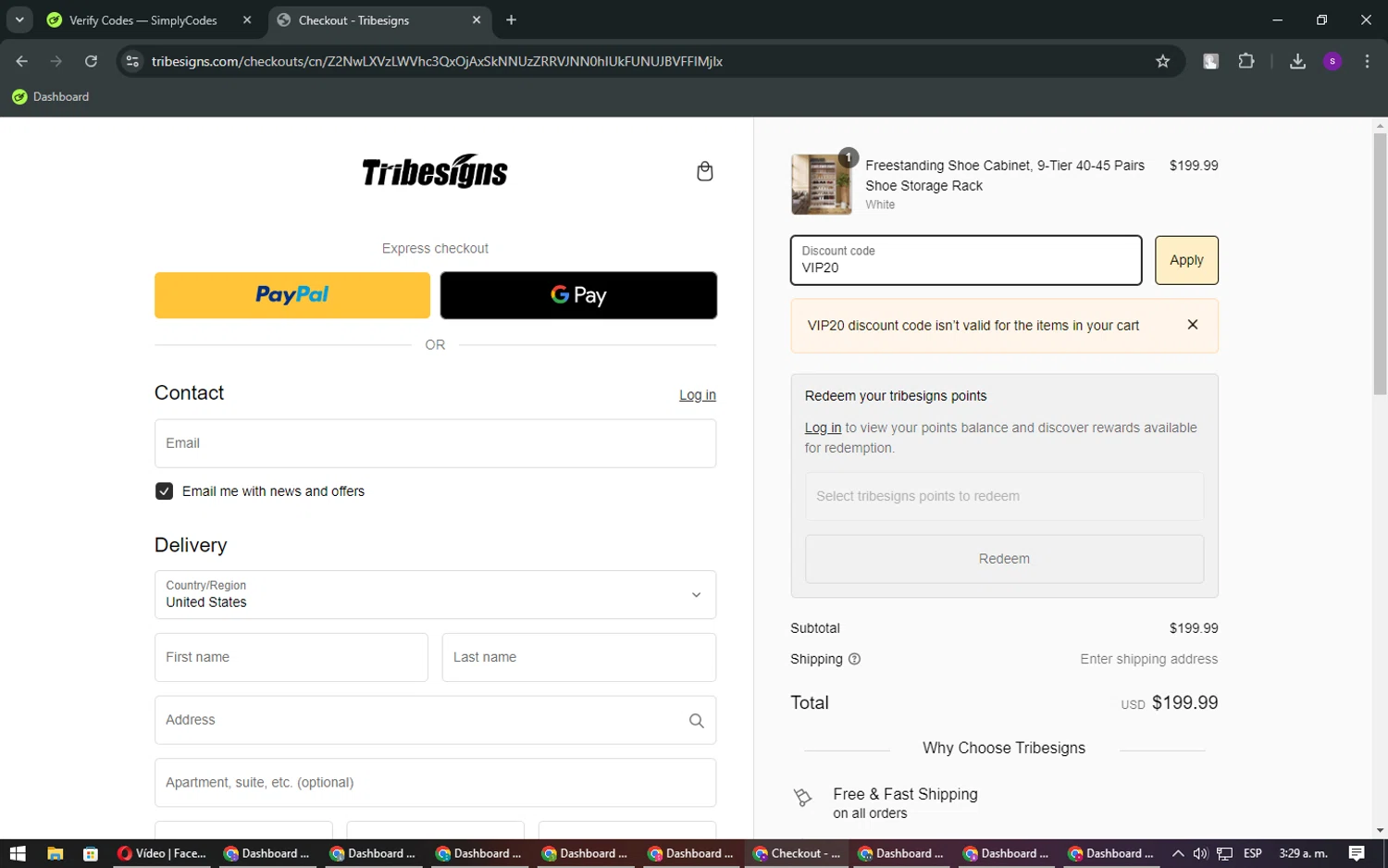Click the network tray icon

(1224, 853)
